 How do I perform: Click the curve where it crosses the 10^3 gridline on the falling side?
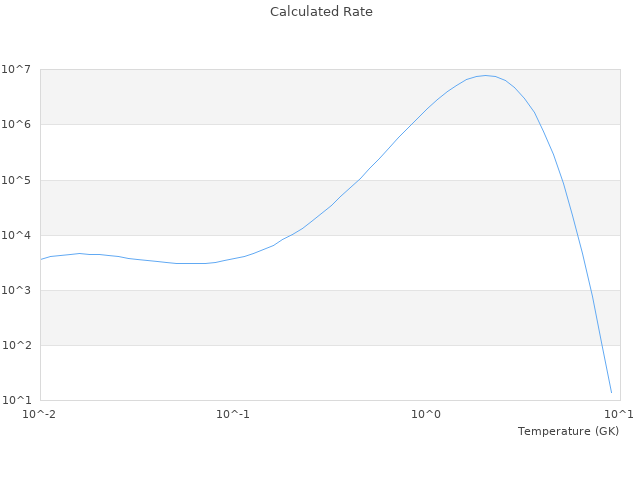(590, 290)
